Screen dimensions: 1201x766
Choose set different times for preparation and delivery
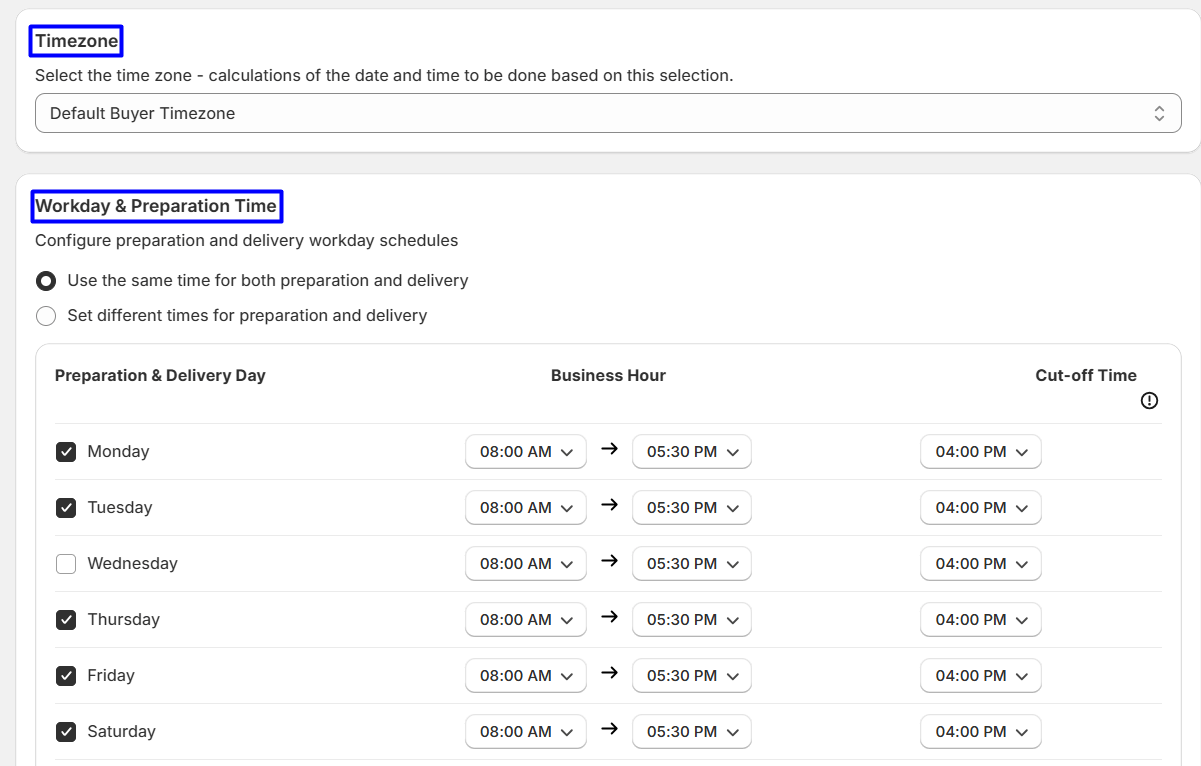click(46, 316)
